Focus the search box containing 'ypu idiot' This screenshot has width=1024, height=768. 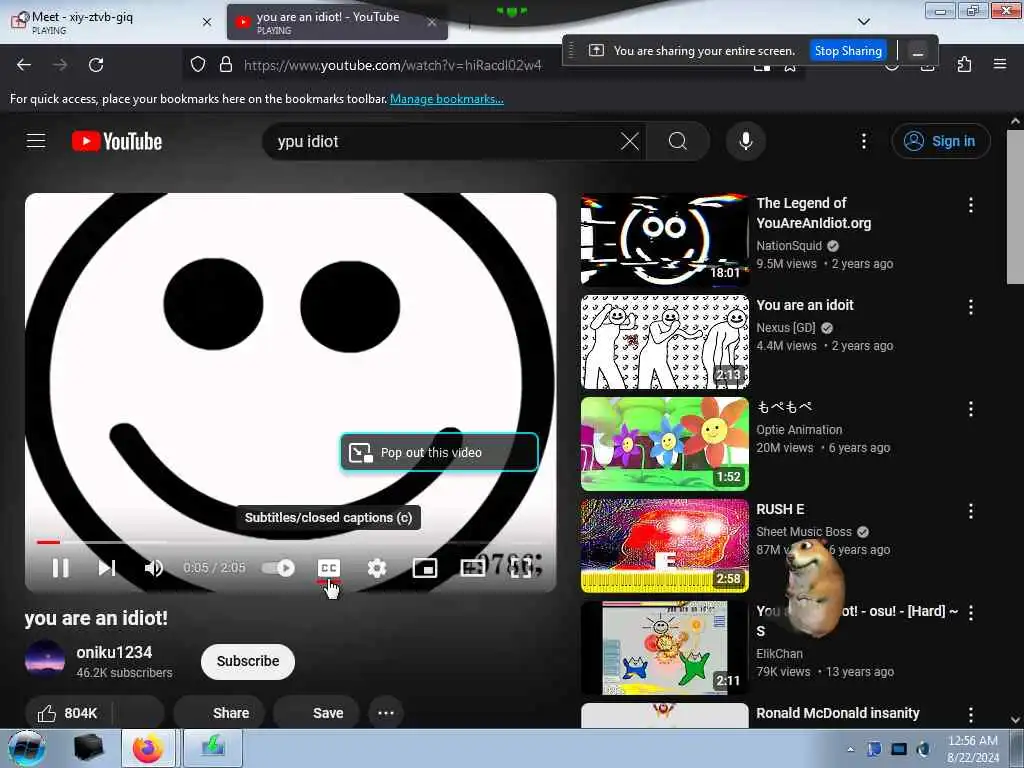(444, 141)
